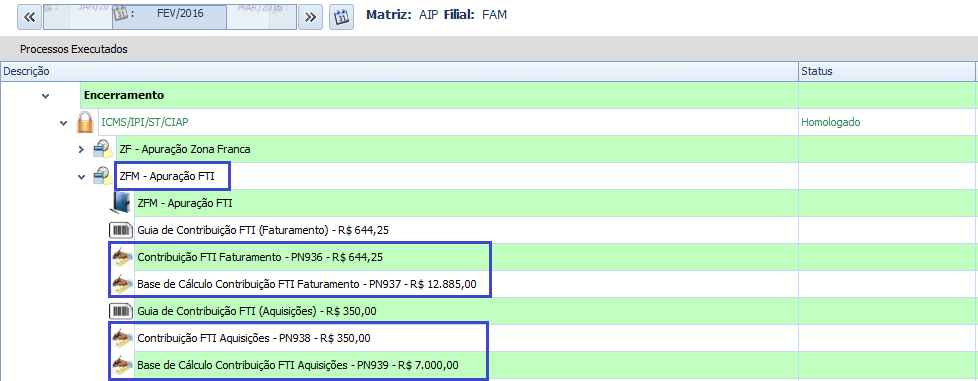The image size is (978, 381).
Task: Click the icon beside Base de Cálculo PN939
Action: [x=122, y=365]
